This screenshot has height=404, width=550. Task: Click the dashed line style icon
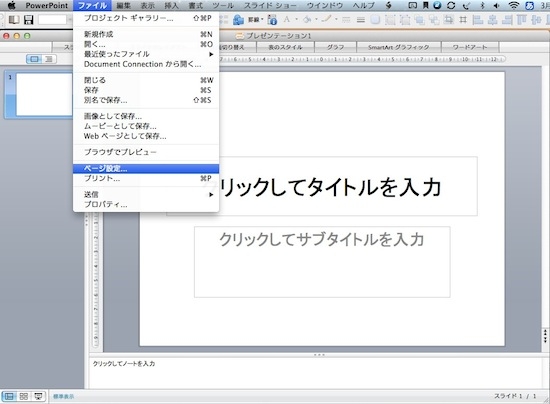pyautogui.click(x=346, y=20)
